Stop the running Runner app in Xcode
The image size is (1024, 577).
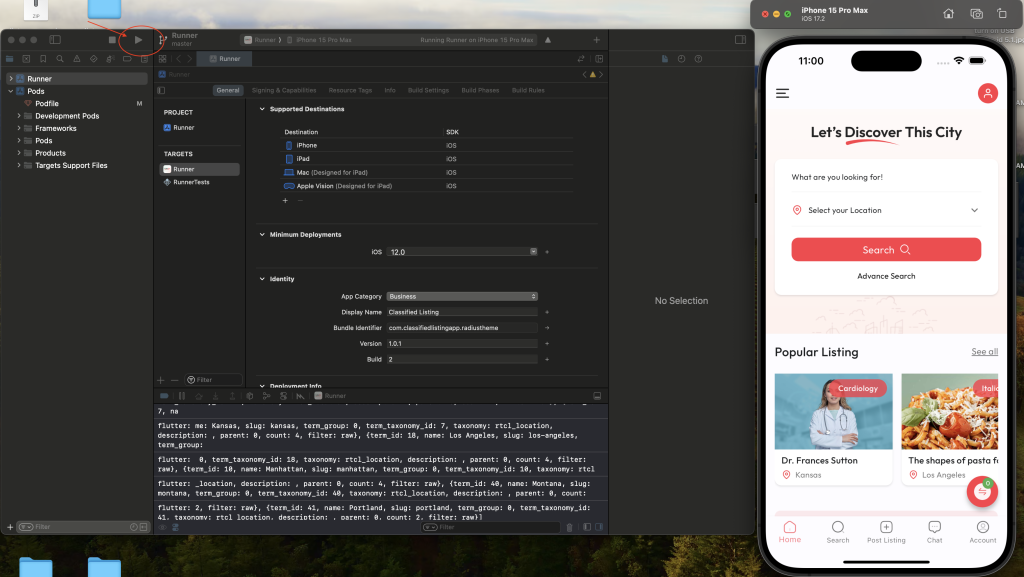tap(112, 40)
